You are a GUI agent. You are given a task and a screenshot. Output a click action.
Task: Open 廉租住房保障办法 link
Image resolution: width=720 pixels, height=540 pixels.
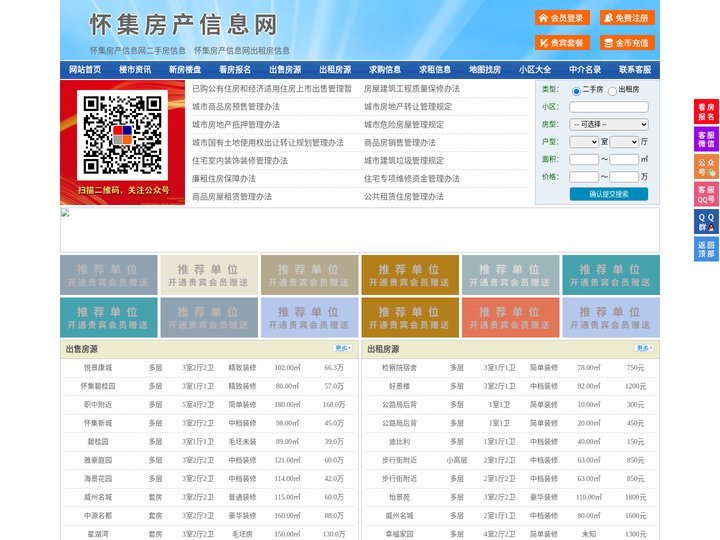(x=224, y=179)
